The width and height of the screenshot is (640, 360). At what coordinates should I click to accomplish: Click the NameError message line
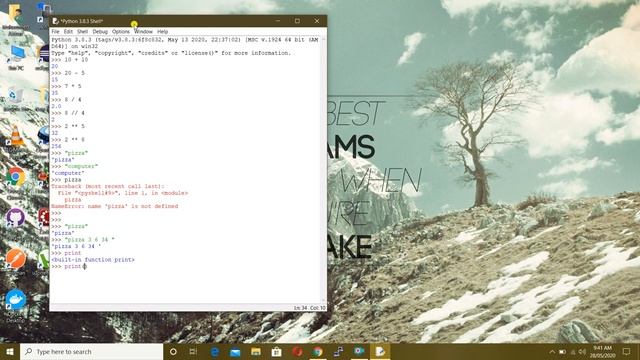pyautogui.click(x=115, y=206)
